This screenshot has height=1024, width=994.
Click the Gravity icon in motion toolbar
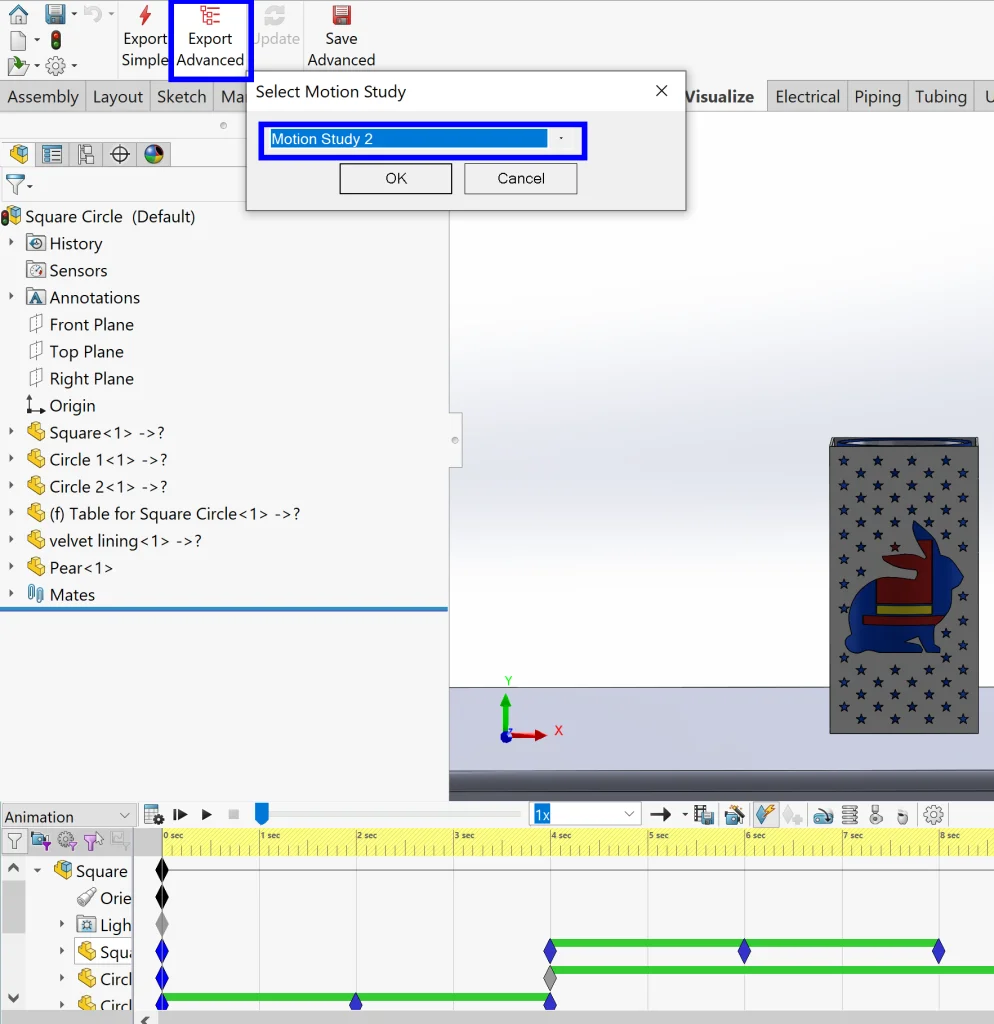point(902,816)
